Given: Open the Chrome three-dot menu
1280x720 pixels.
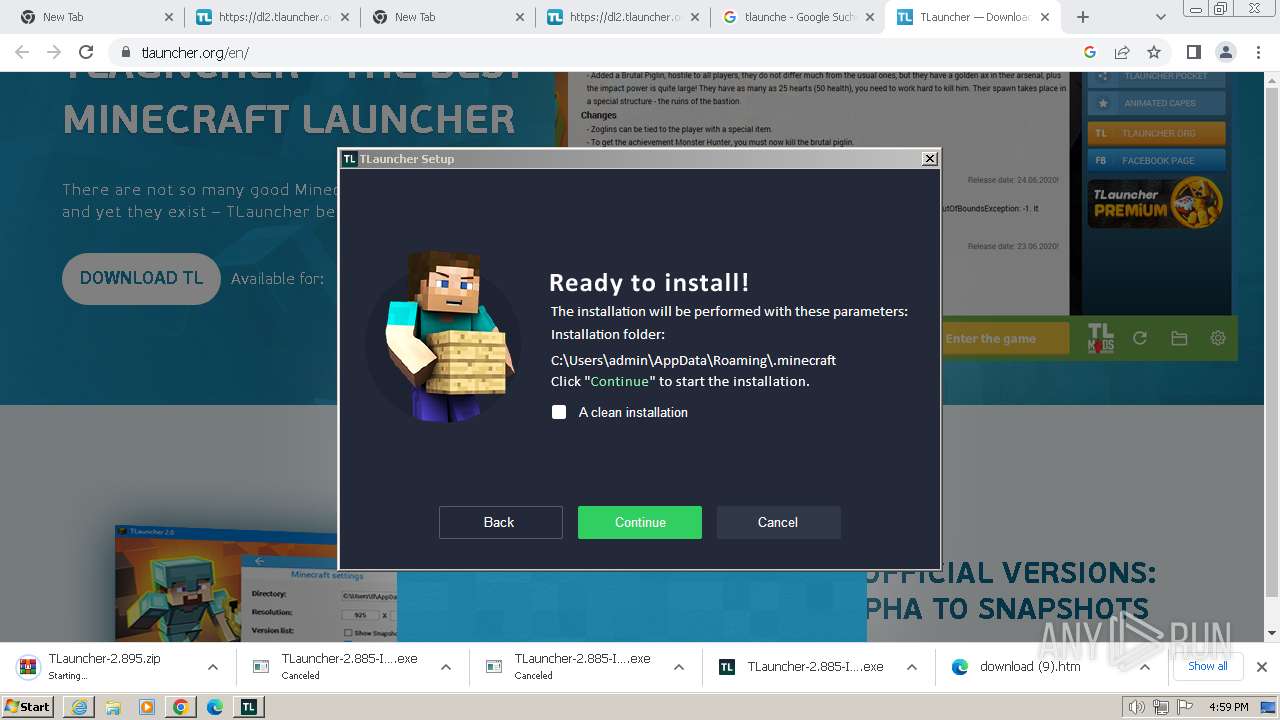Looking at the screenshot, I should click(x=1257, y=53).
